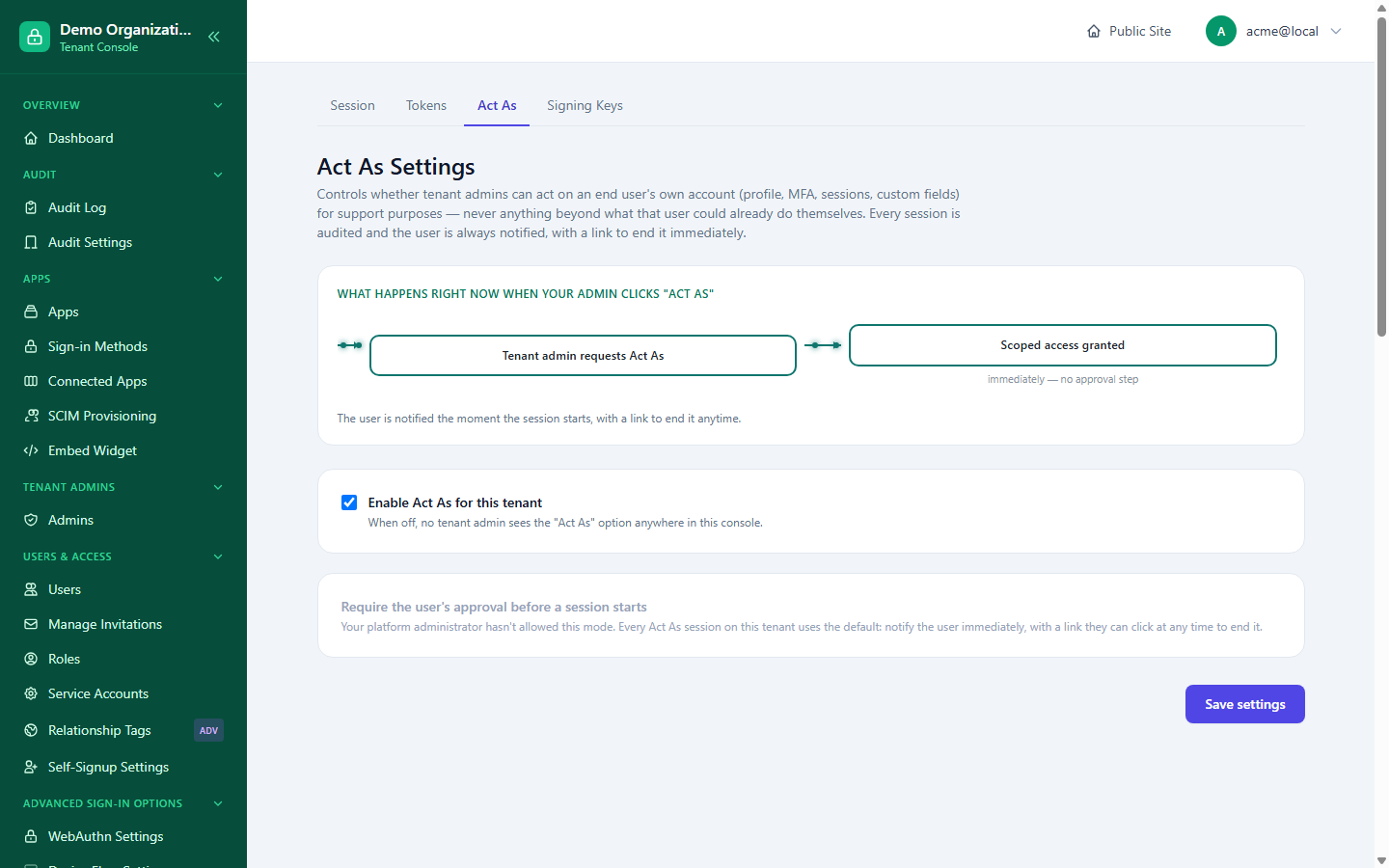Click the Relationship Tags icon

point(31,730)
